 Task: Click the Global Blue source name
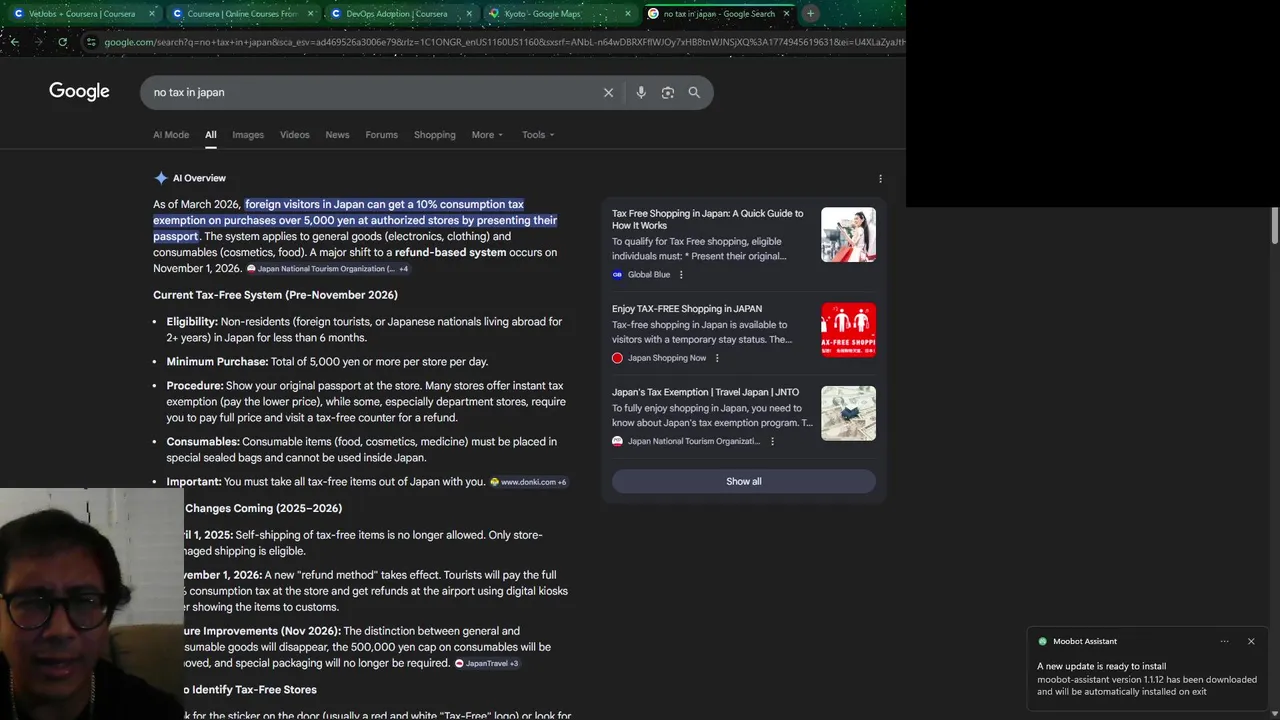pyautogui.click(x=649, y=275)
